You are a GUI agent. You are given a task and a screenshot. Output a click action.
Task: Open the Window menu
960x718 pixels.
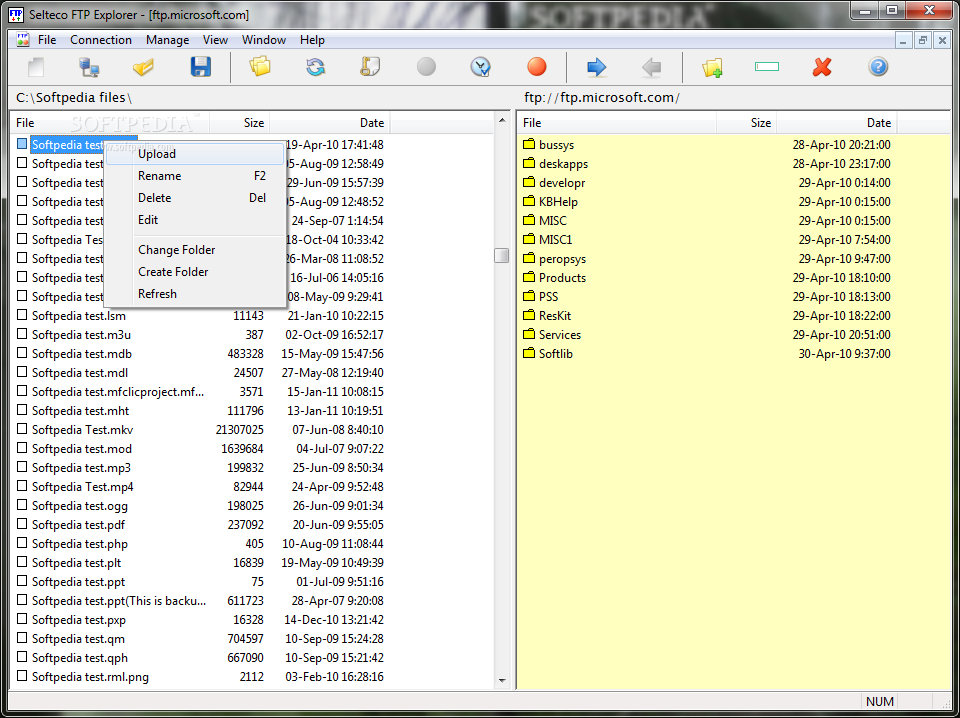pos(264,40)
